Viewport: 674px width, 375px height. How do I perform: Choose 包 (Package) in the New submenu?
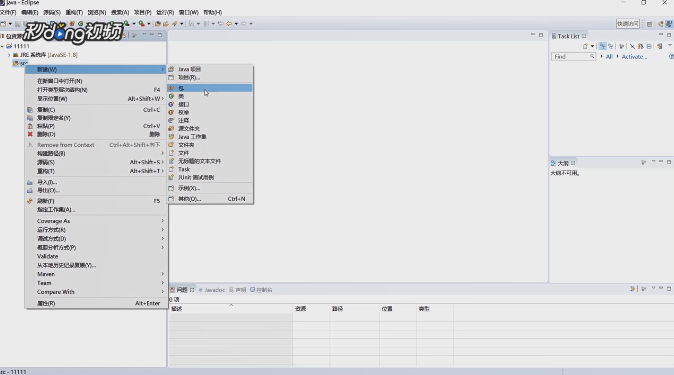pyautogui.click(x=210, y=88)
